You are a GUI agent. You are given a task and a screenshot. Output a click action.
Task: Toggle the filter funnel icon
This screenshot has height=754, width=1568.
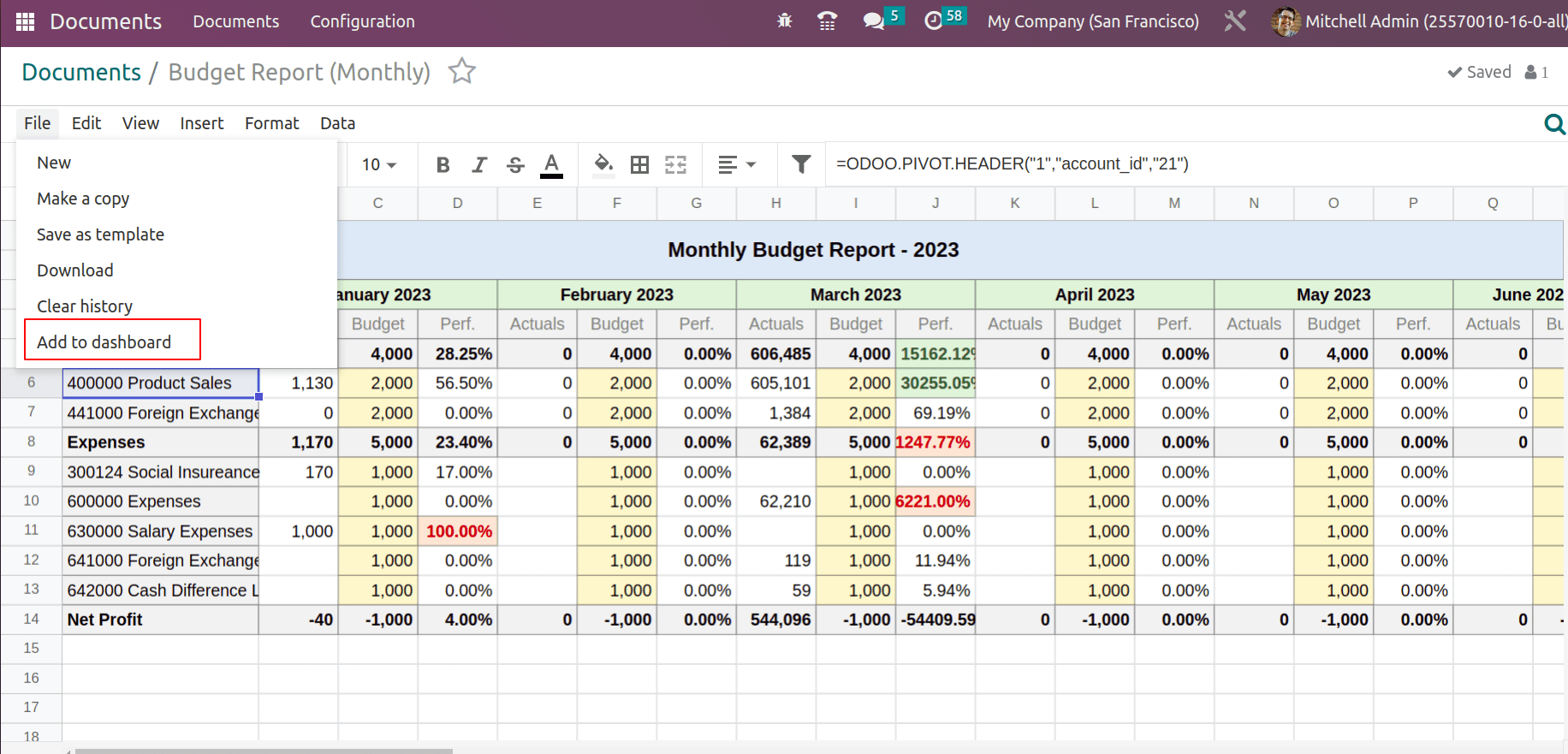coord(801,163)
